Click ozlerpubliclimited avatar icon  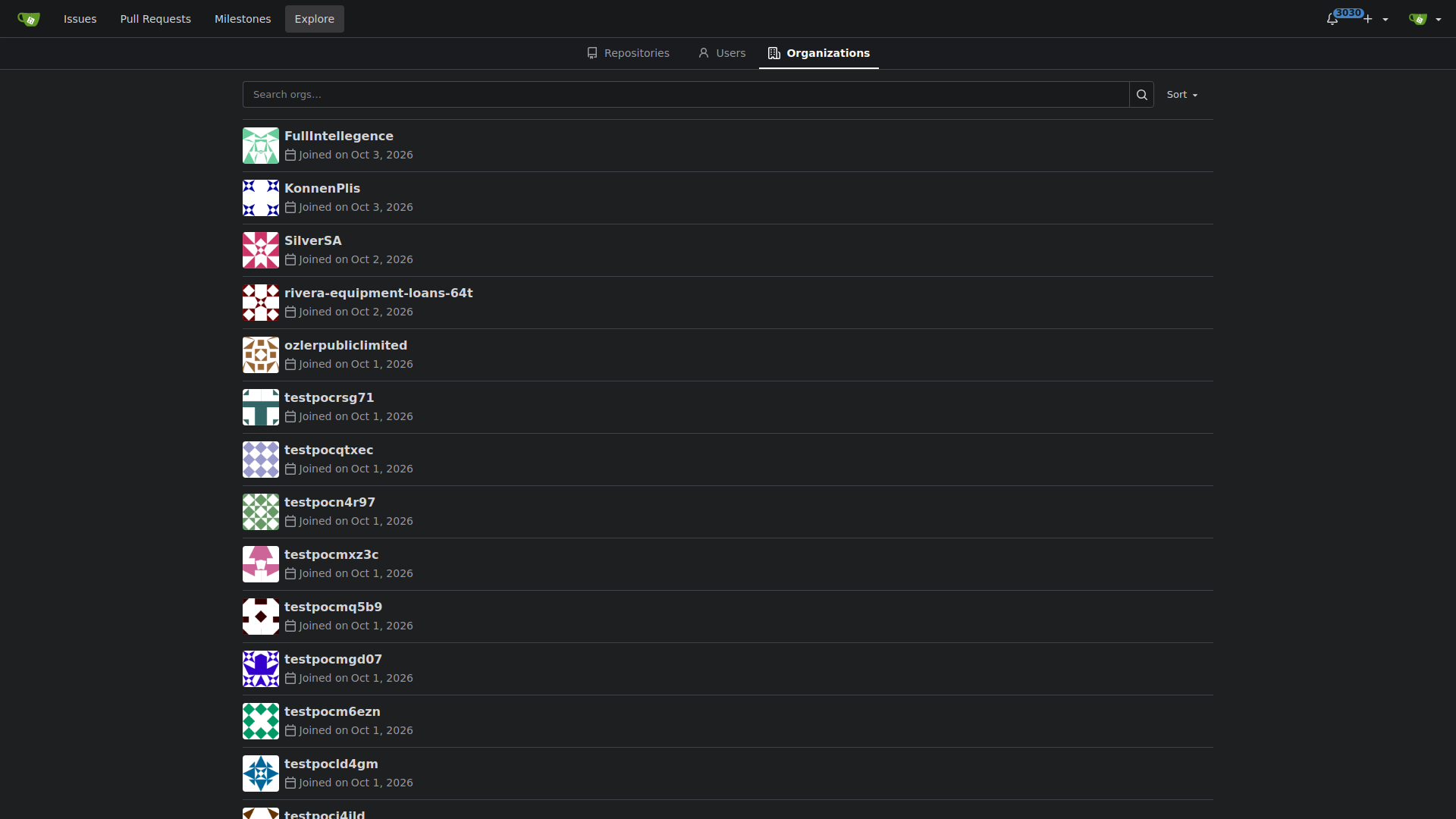261,355
